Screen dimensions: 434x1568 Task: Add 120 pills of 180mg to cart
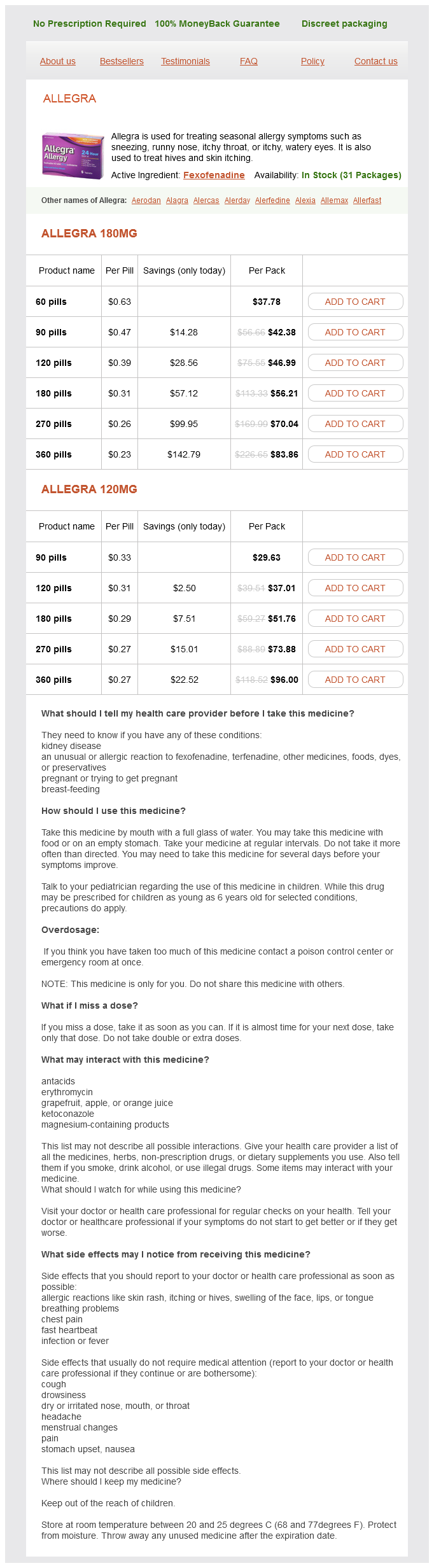(355, 363)
